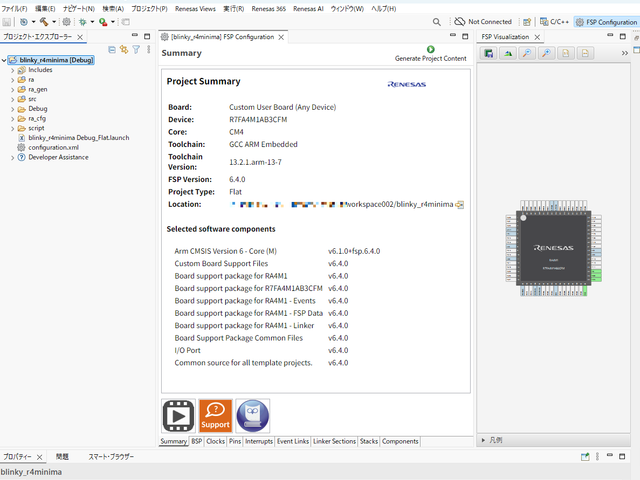Click the save image icon in FSP Visualization
Image resolution: width=640 pixels, height=480 pixels.
point(489,53)
